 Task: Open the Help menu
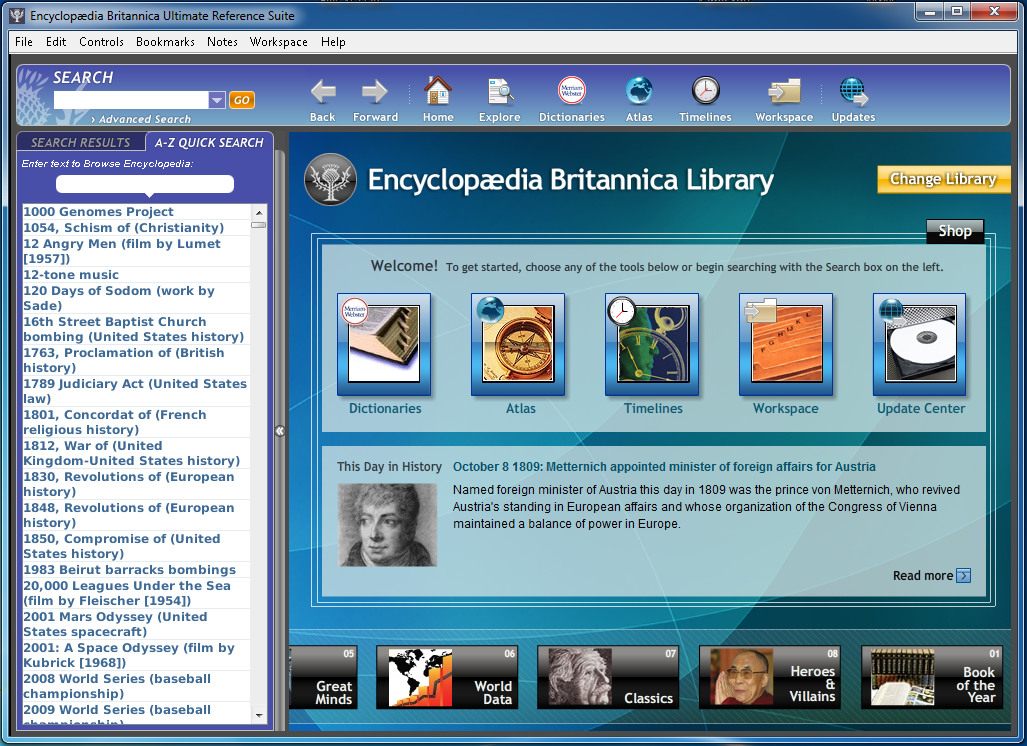(x=333, y=42)
